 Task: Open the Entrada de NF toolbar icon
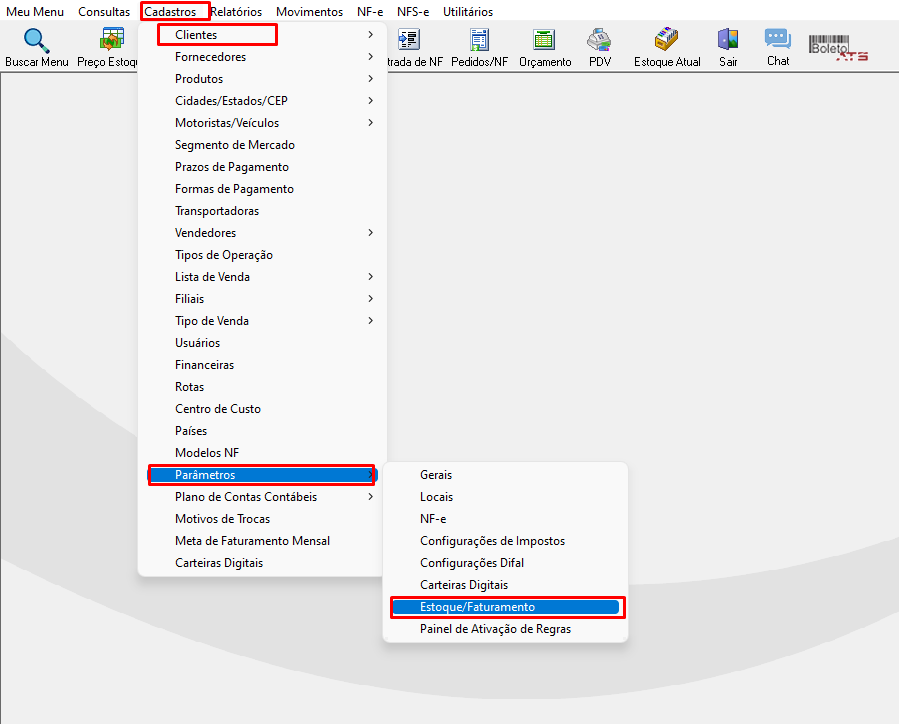tap(409, 40)
